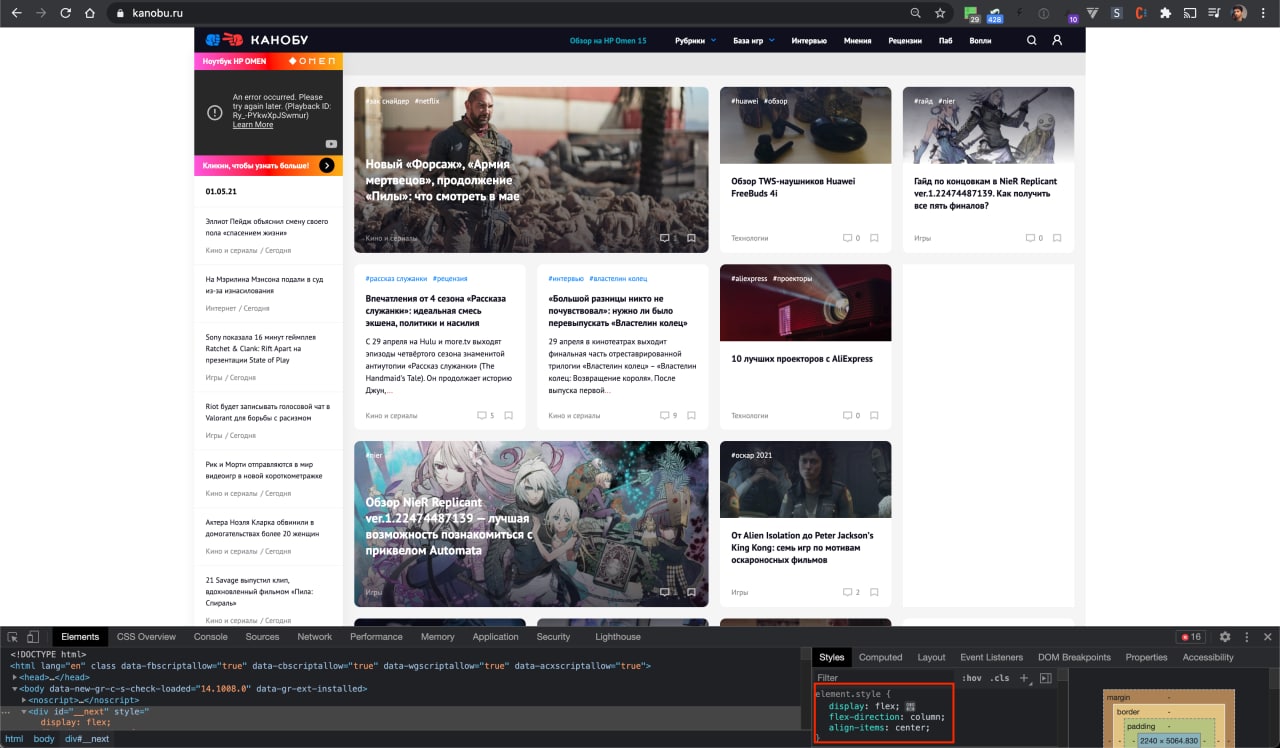The width and height of the screenshot is (1280, 748).
Task: Open the flexbox editor icon next to display
Action: 910,706
